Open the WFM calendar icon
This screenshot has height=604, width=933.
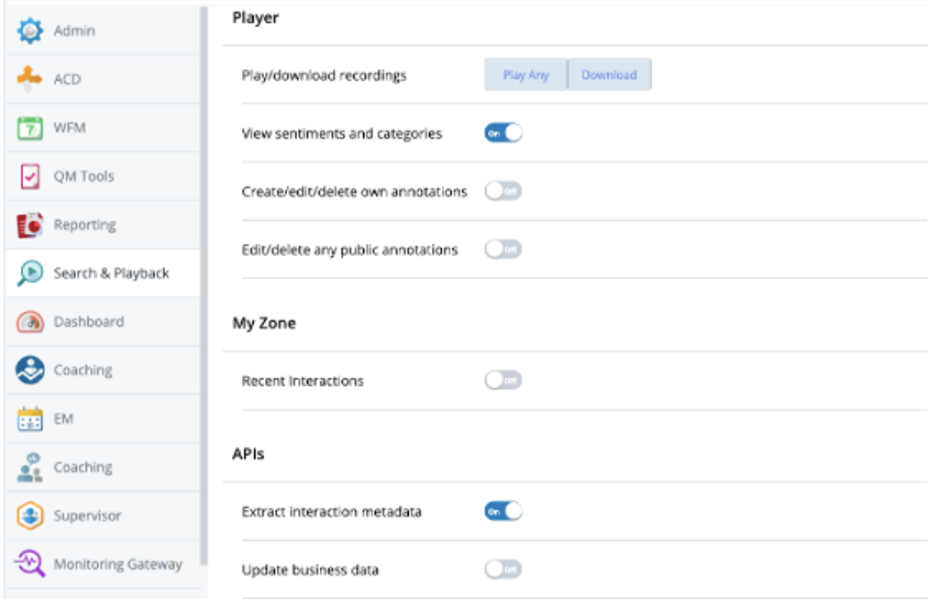pos(30,127)
